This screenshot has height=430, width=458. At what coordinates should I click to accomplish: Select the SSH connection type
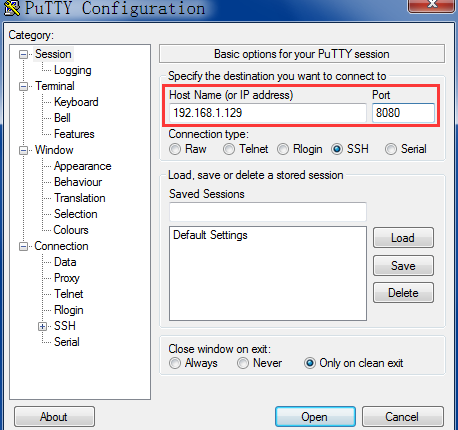click(337, 149)
